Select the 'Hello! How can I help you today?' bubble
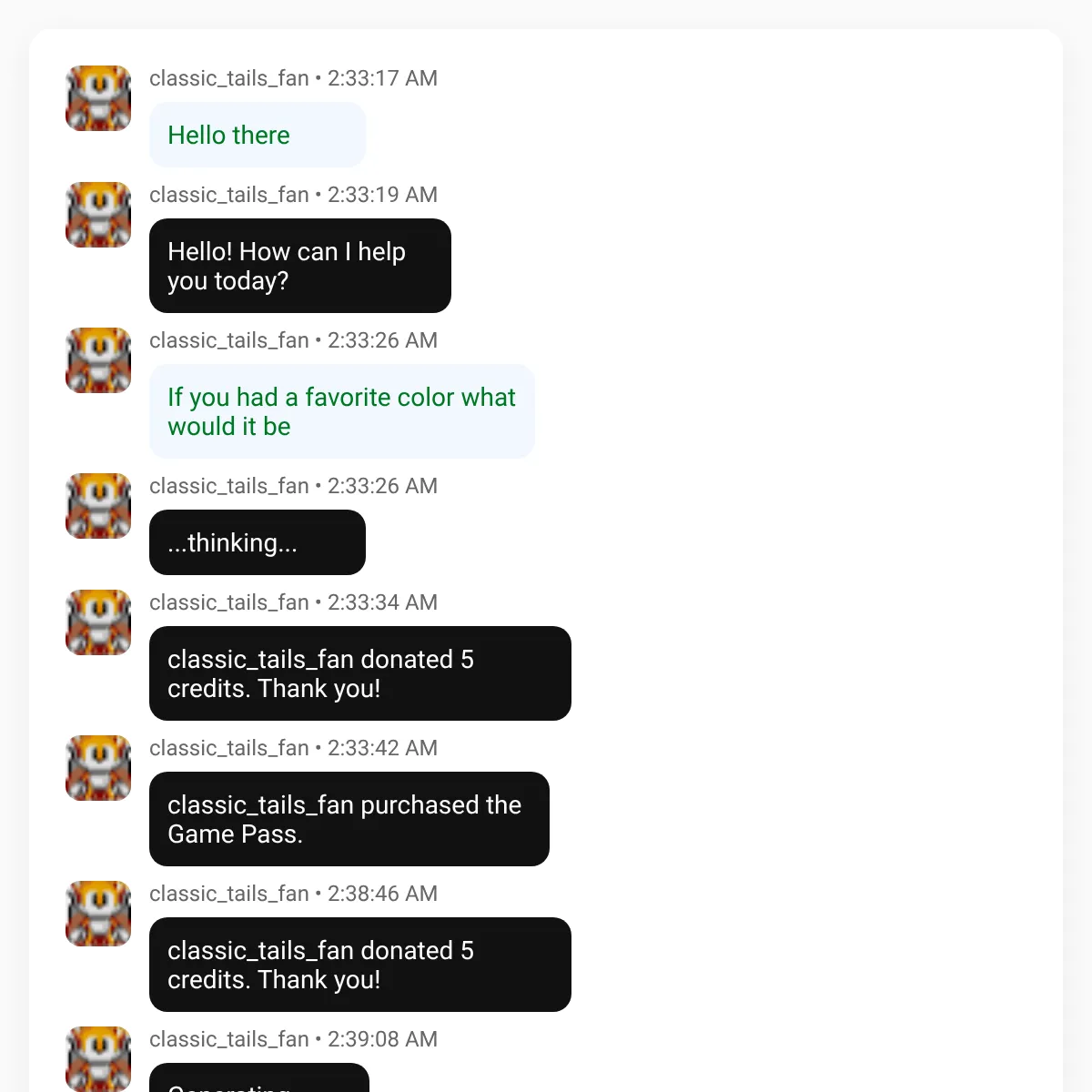Viewport: 1092px width, 1092px height. click(x=300, y=266)
